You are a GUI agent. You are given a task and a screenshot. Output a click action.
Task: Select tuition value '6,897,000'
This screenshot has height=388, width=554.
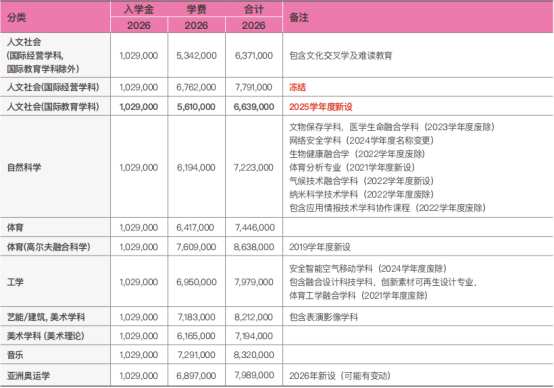click(196, 375)
